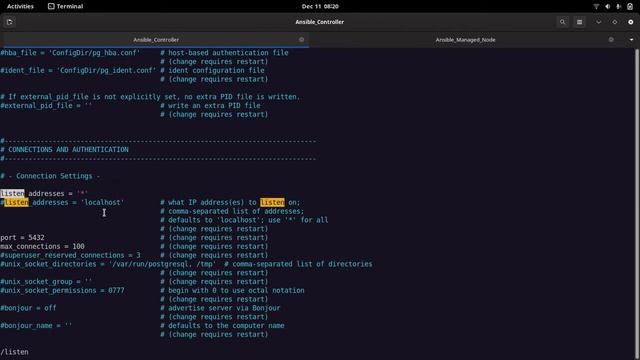This screenshot has height=360, width=640.
Task: Switch to the Ansible_Controller tab
Action: point(156,40)
